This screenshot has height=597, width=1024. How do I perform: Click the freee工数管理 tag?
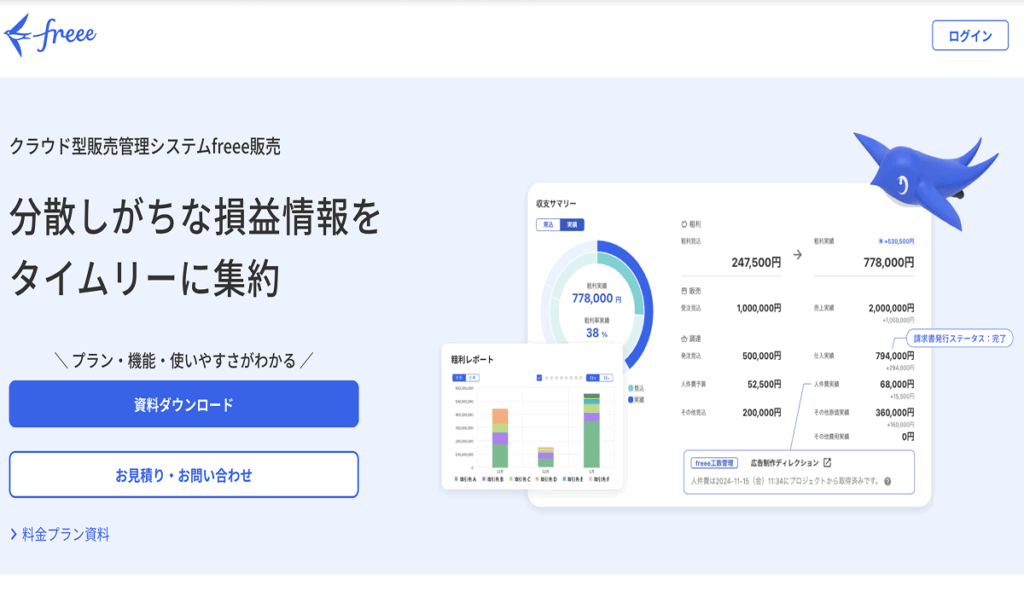(x=715, y=463)
